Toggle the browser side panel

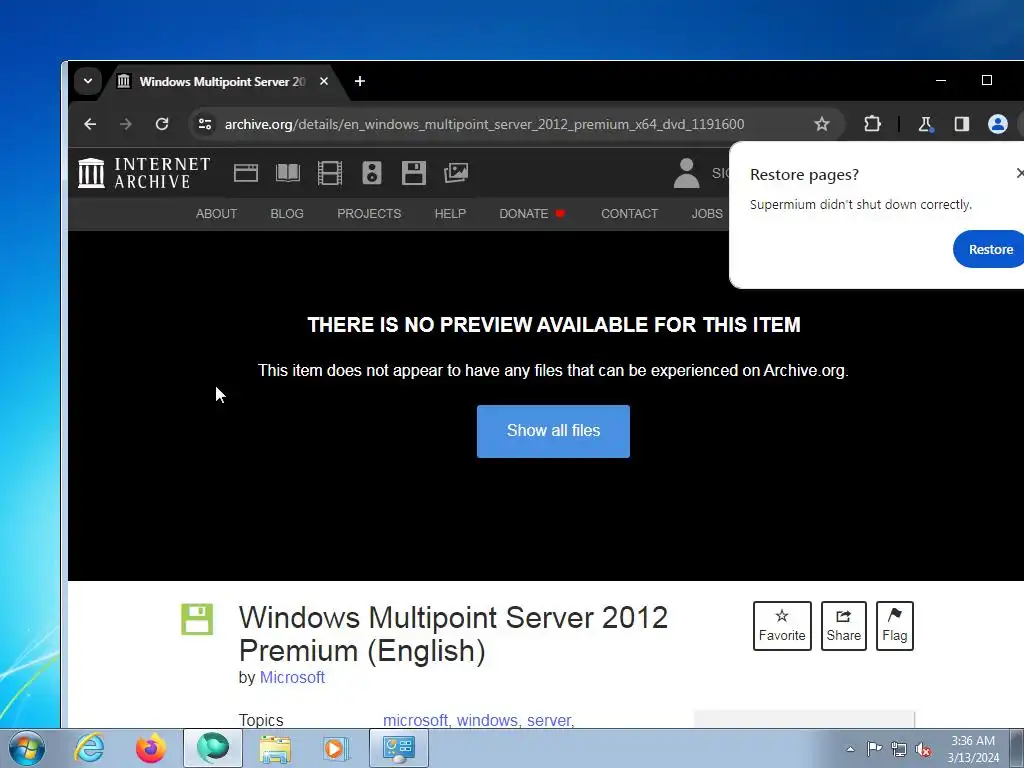[x=961, y=124]
